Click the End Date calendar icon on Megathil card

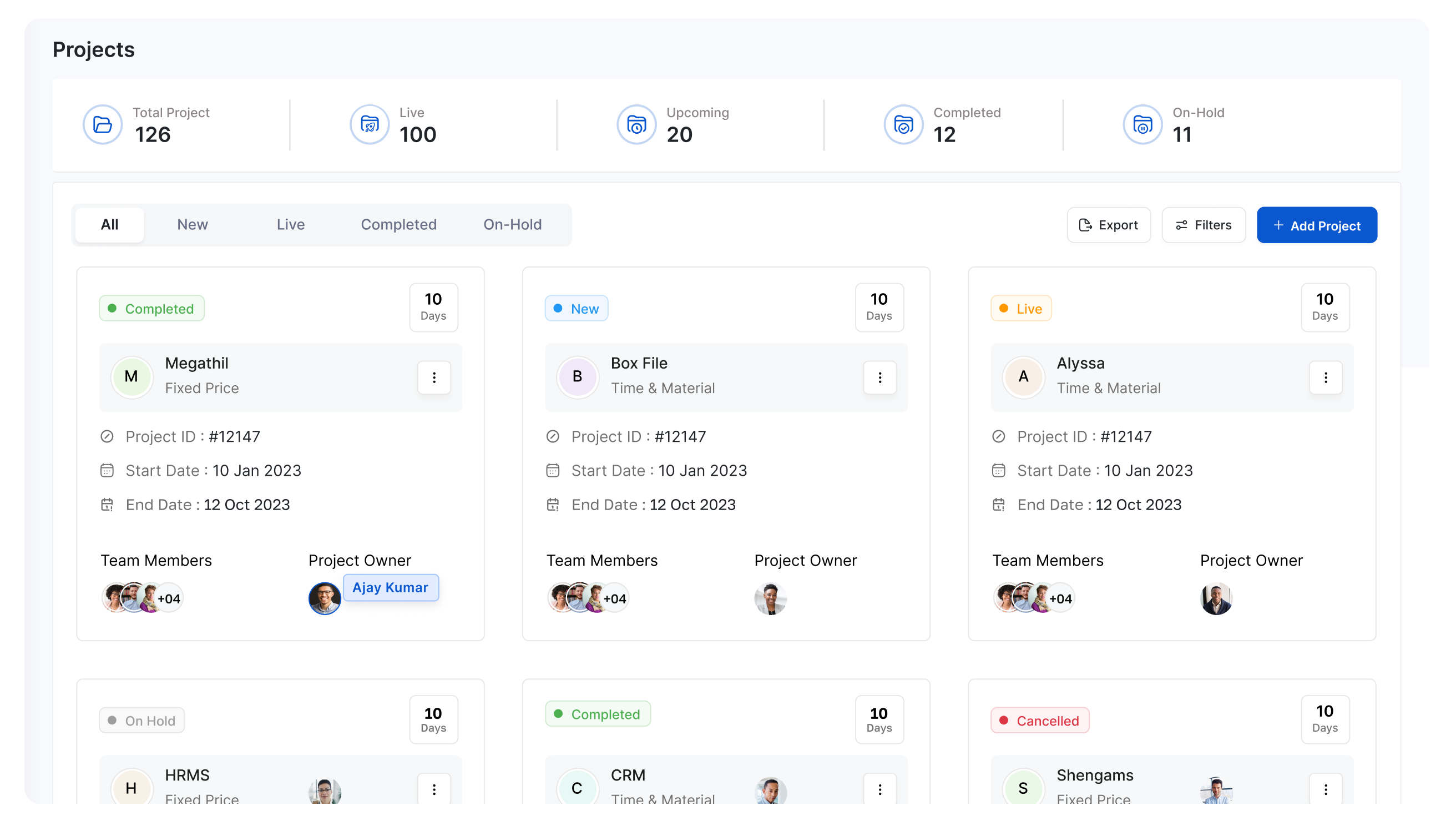pyautogui.click(x=107, y=505)
